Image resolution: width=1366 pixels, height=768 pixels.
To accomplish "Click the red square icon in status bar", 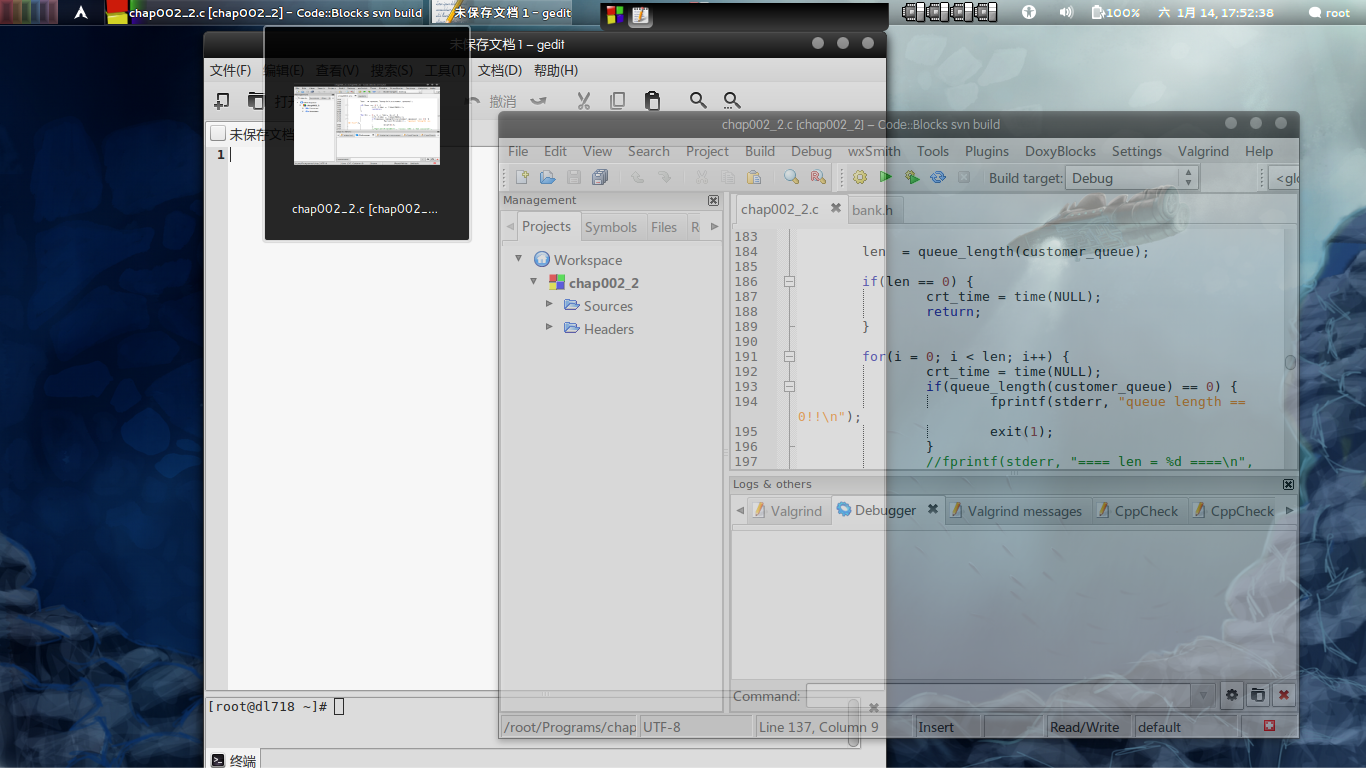I will [1269, 726].
